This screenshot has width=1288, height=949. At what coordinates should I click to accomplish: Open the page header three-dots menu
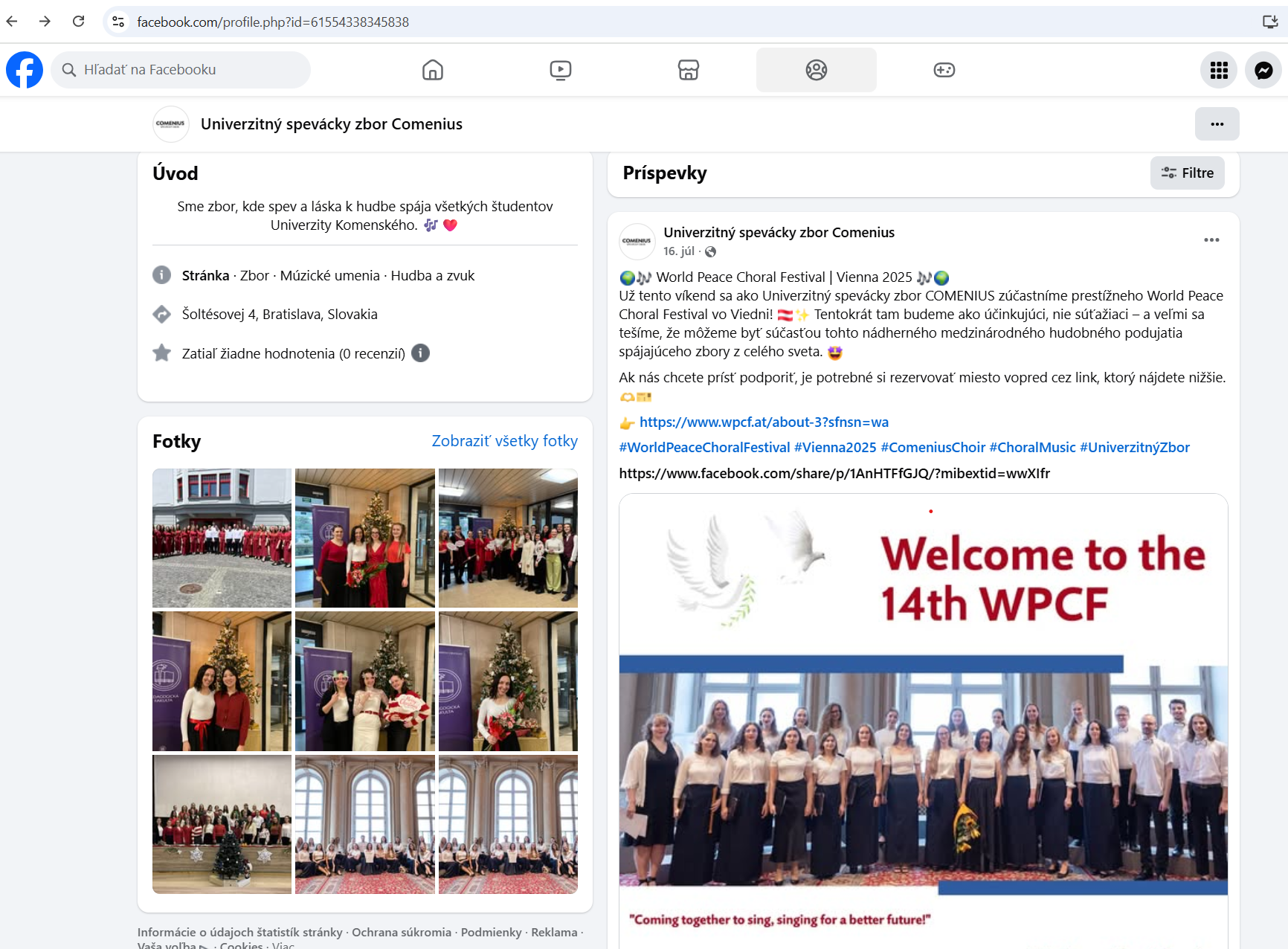click(x=1217, y=124)
